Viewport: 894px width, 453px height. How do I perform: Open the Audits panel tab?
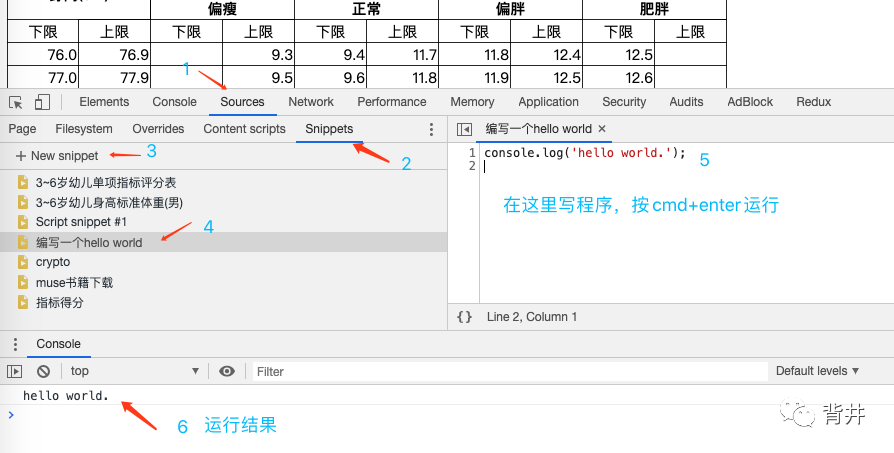click(x=686, y=102)
